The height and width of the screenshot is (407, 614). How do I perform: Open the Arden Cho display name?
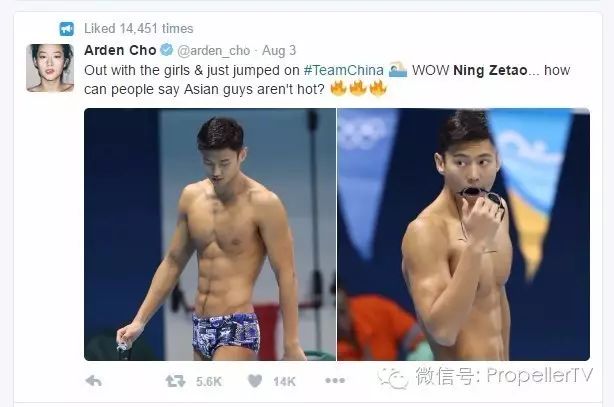click(x=120, y=50)
